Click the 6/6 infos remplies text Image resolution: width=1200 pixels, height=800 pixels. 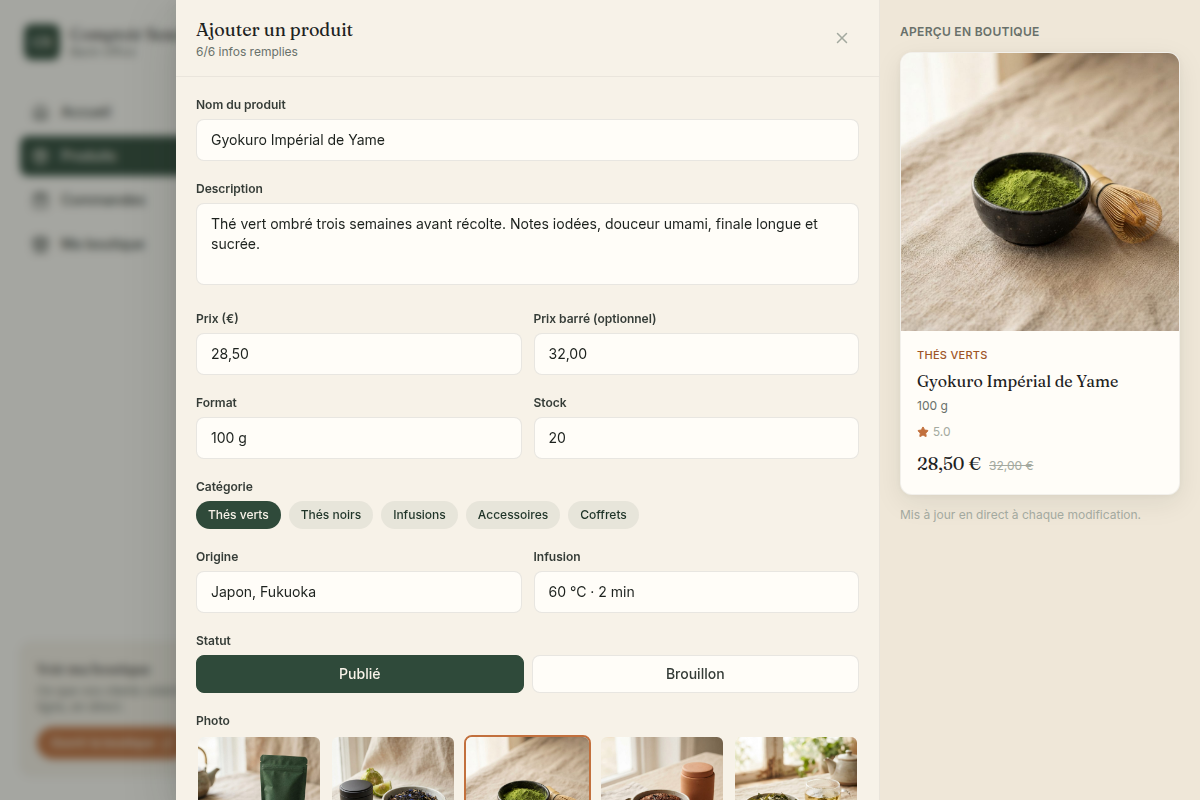pyautogui.click(x=247, y=52)
